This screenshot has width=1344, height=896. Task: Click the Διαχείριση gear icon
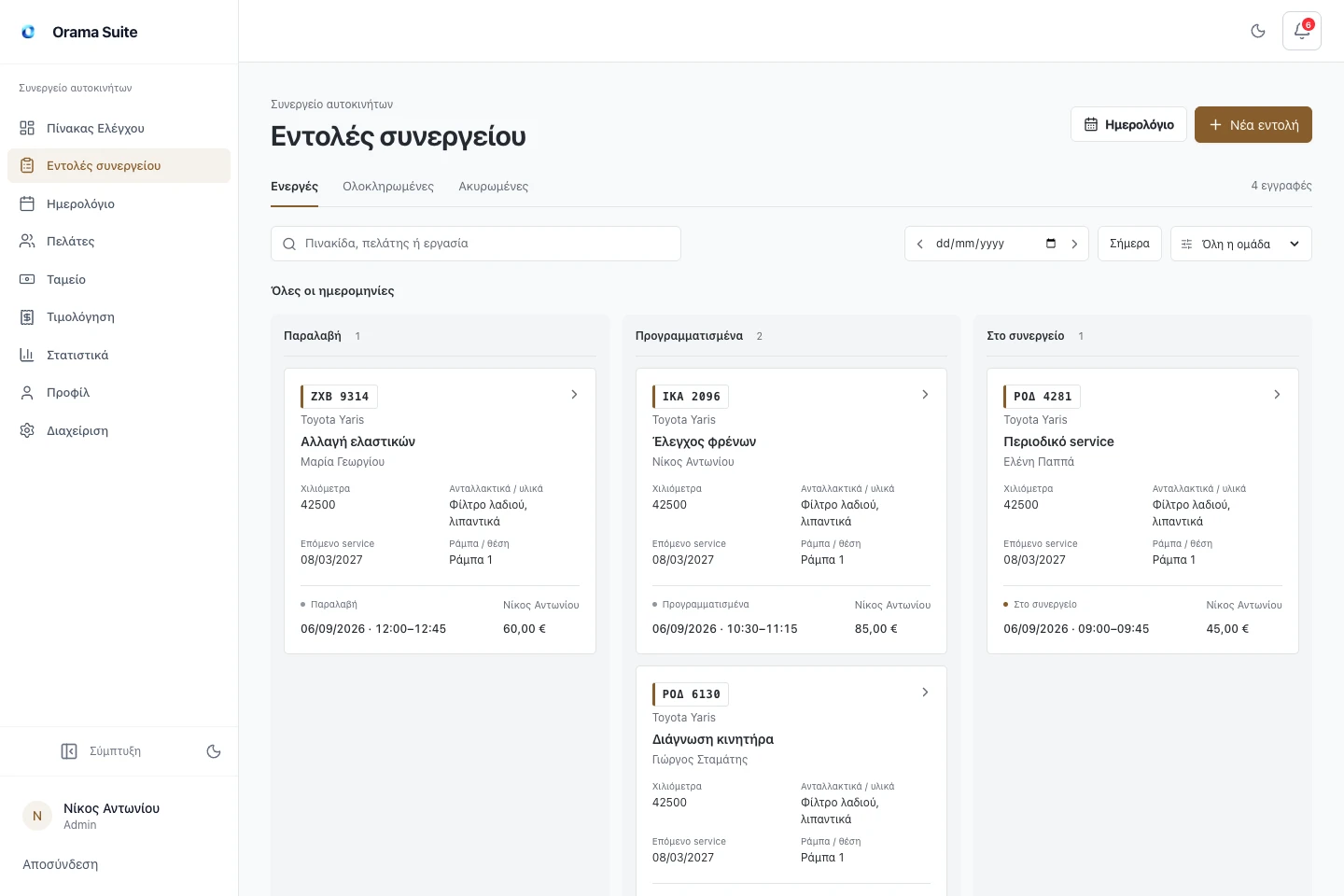point(27,430)
